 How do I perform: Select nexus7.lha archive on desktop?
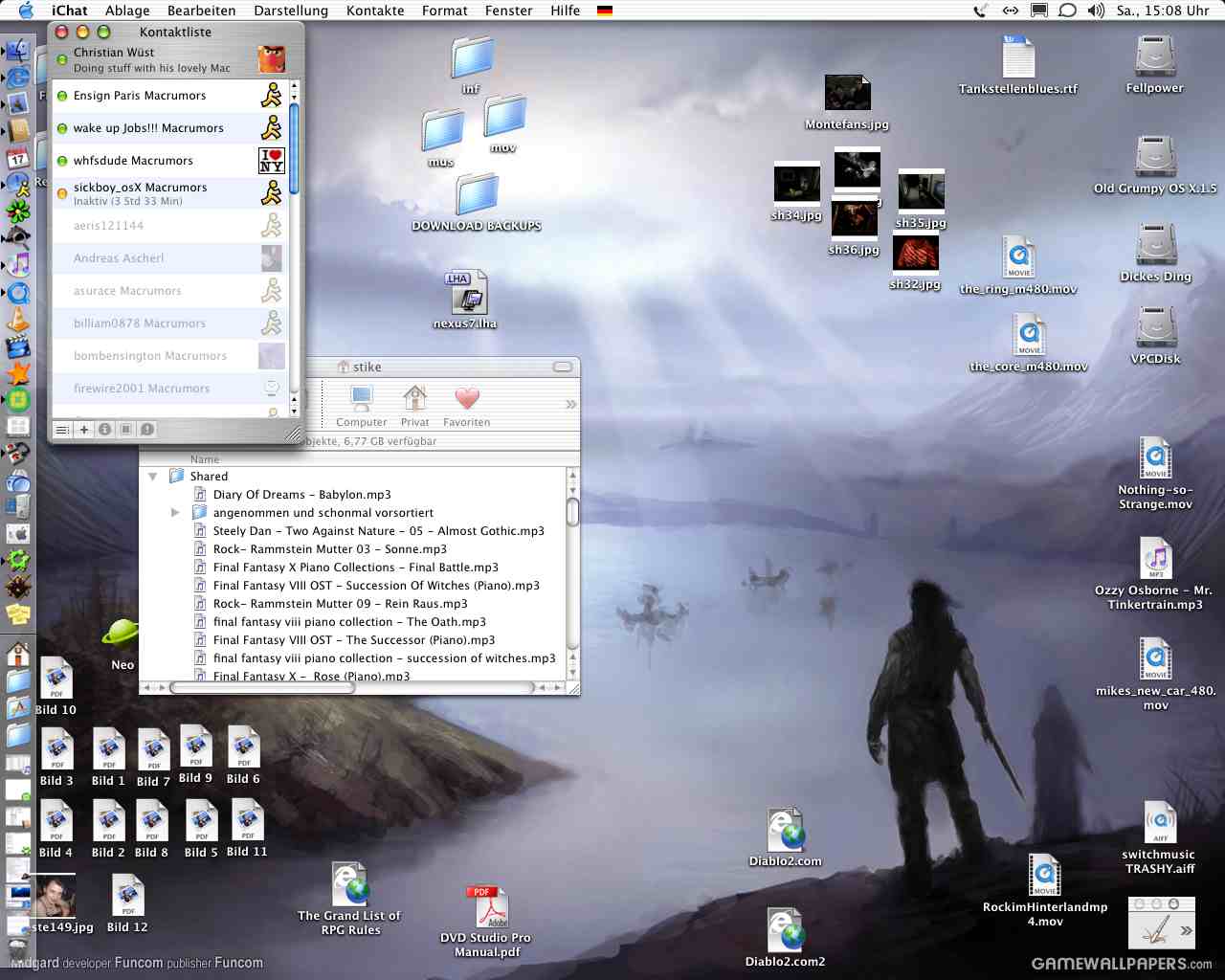[465, 300]
